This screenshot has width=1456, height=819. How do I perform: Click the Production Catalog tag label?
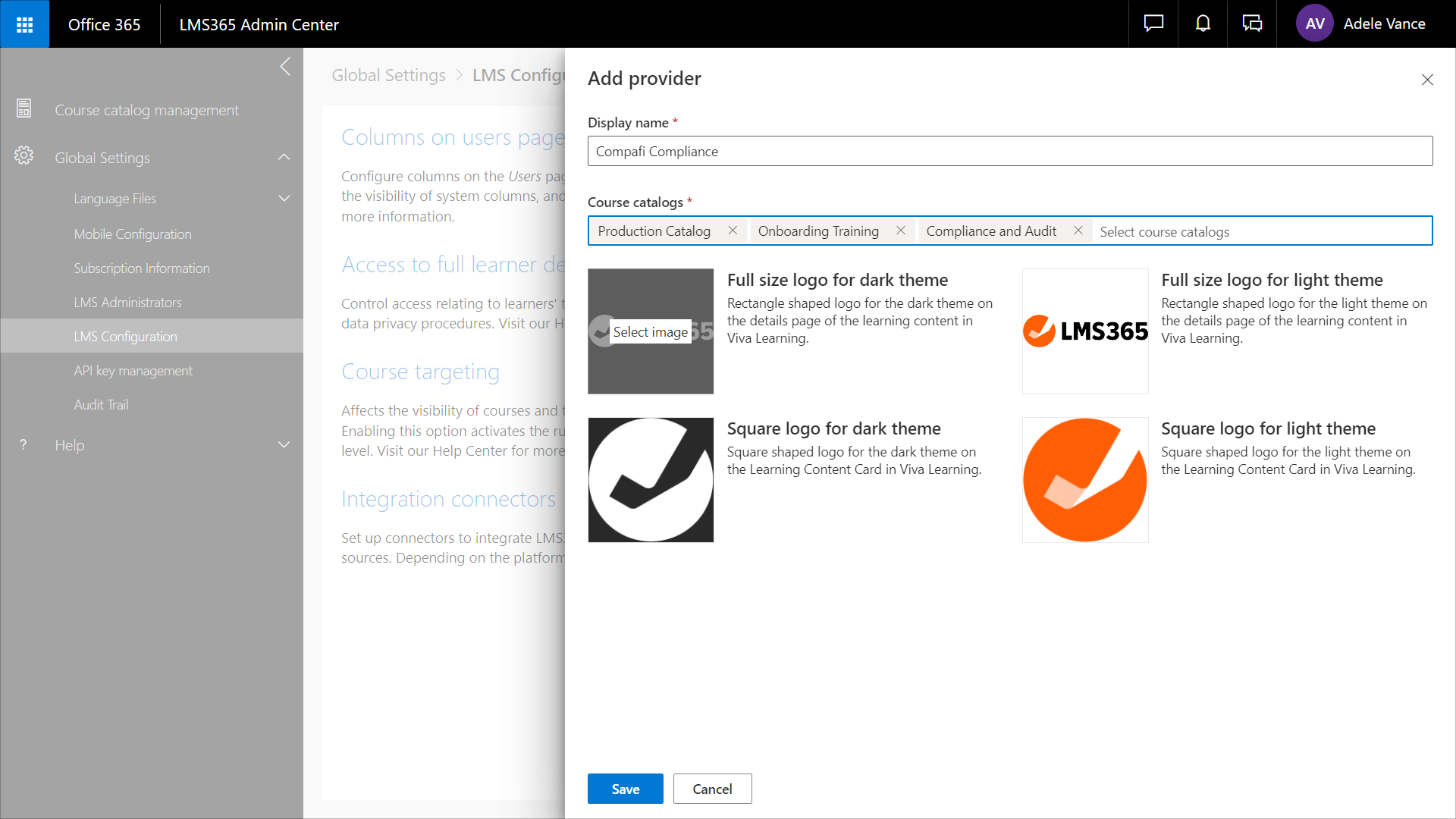coord(654,231)
